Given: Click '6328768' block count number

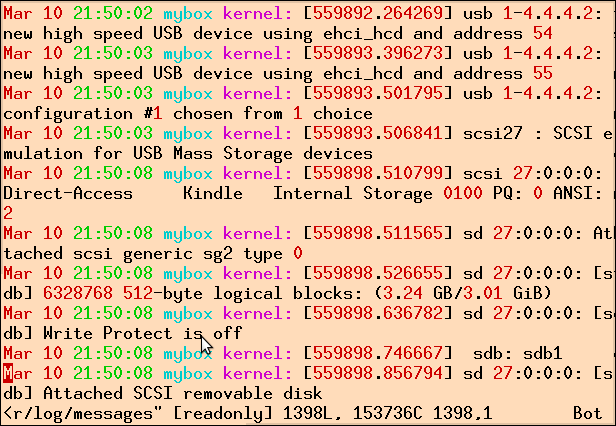Looking at the screenshot, I should point(77,293).
